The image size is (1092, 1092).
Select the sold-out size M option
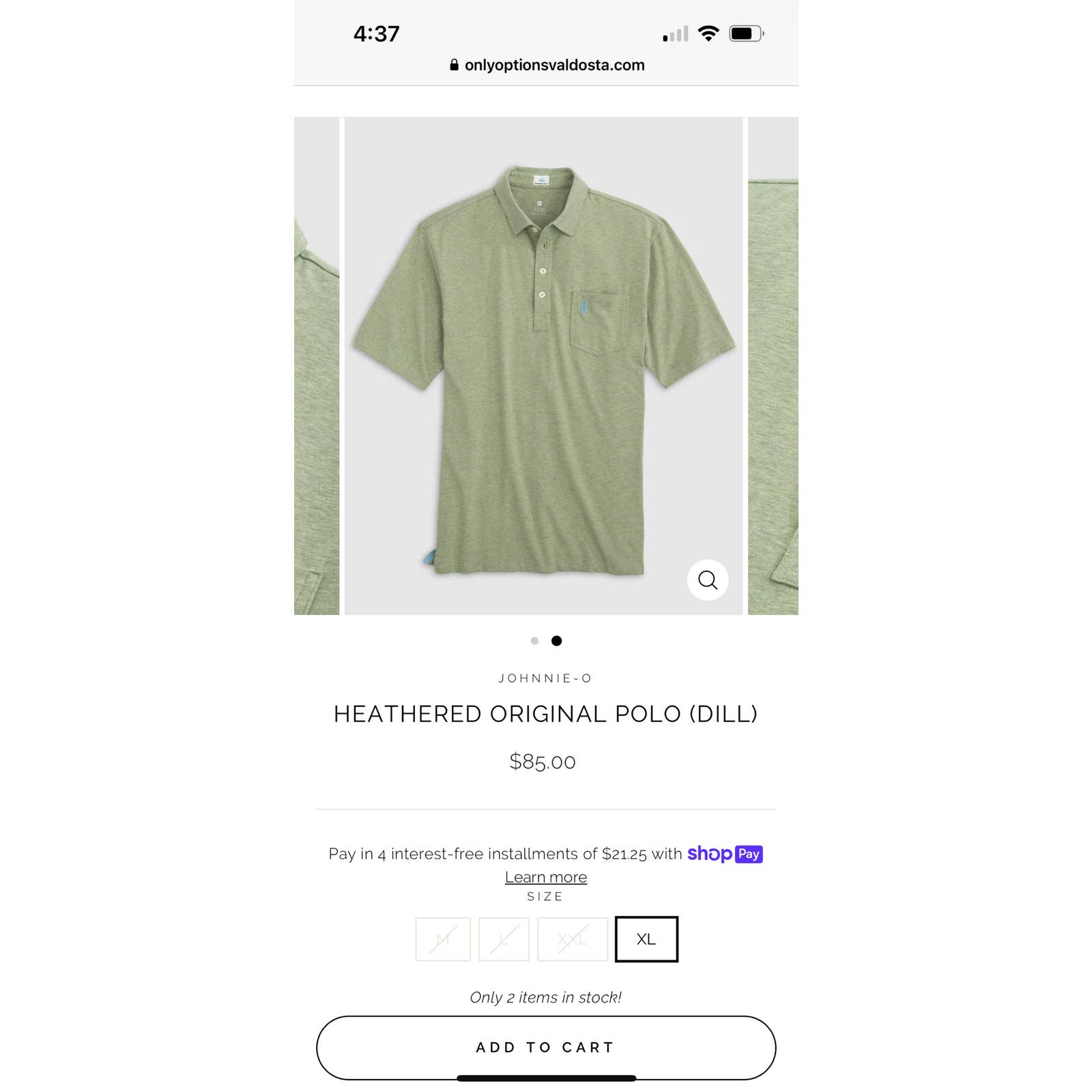pyautogui.click(x=443, y=939)
